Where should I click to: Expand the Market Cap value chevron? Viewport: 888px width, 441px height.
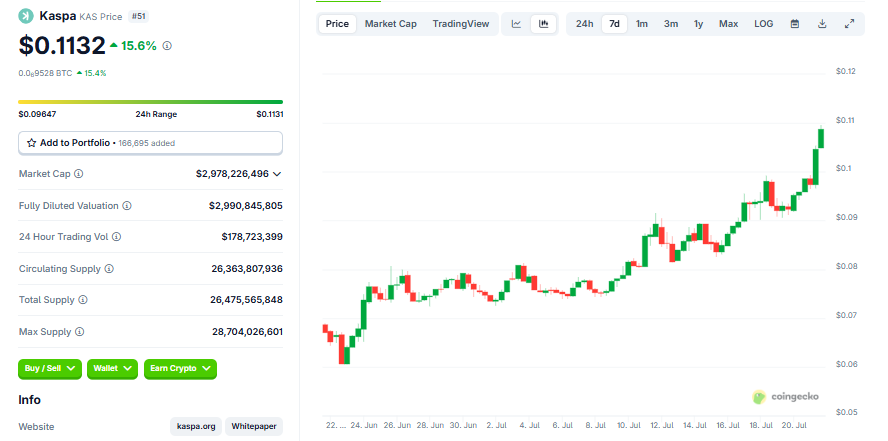[x=277, y=174]
